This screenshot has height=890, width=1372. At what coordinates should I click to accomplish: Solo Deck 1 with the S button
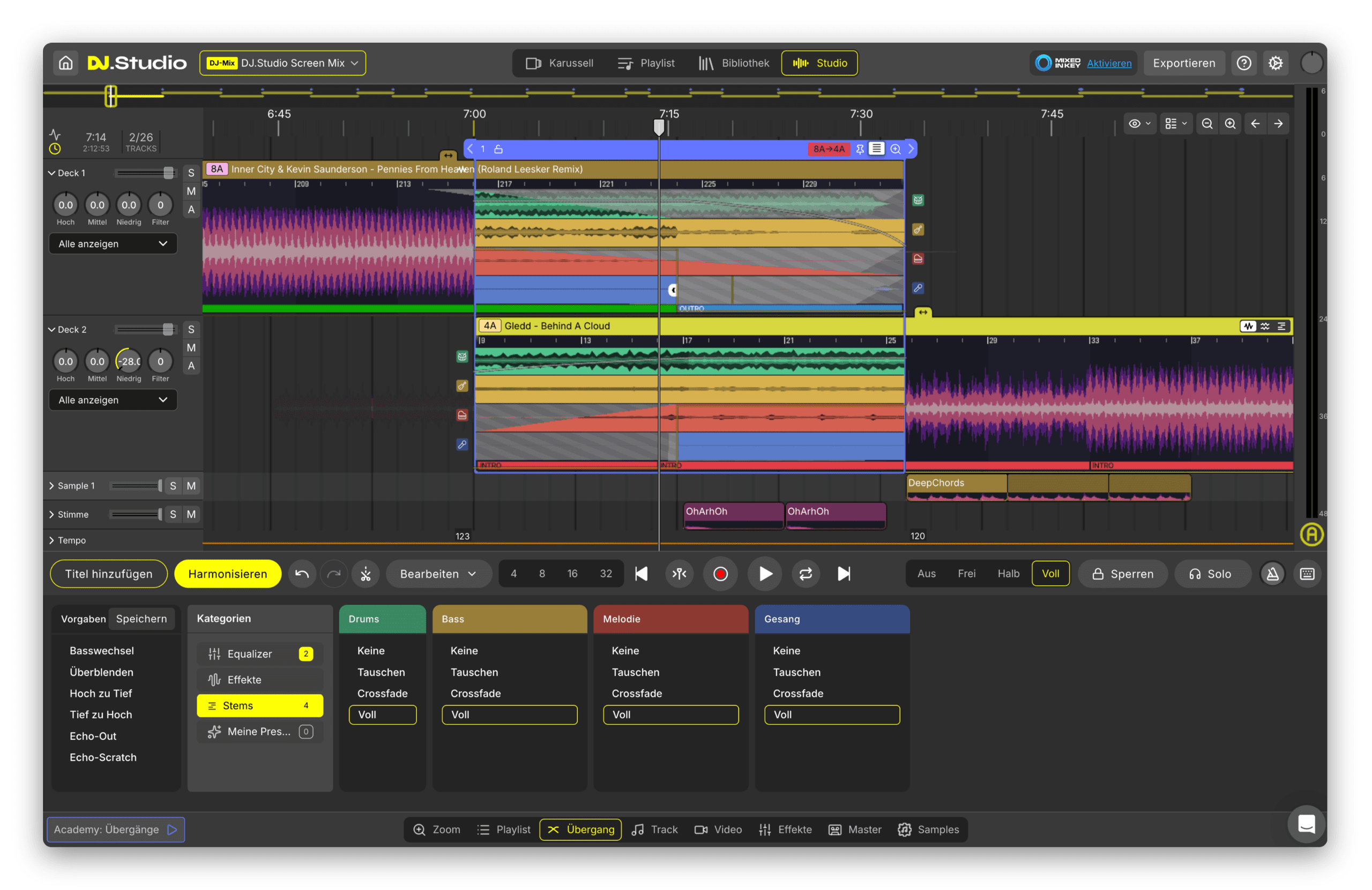[x=191, y=173]
